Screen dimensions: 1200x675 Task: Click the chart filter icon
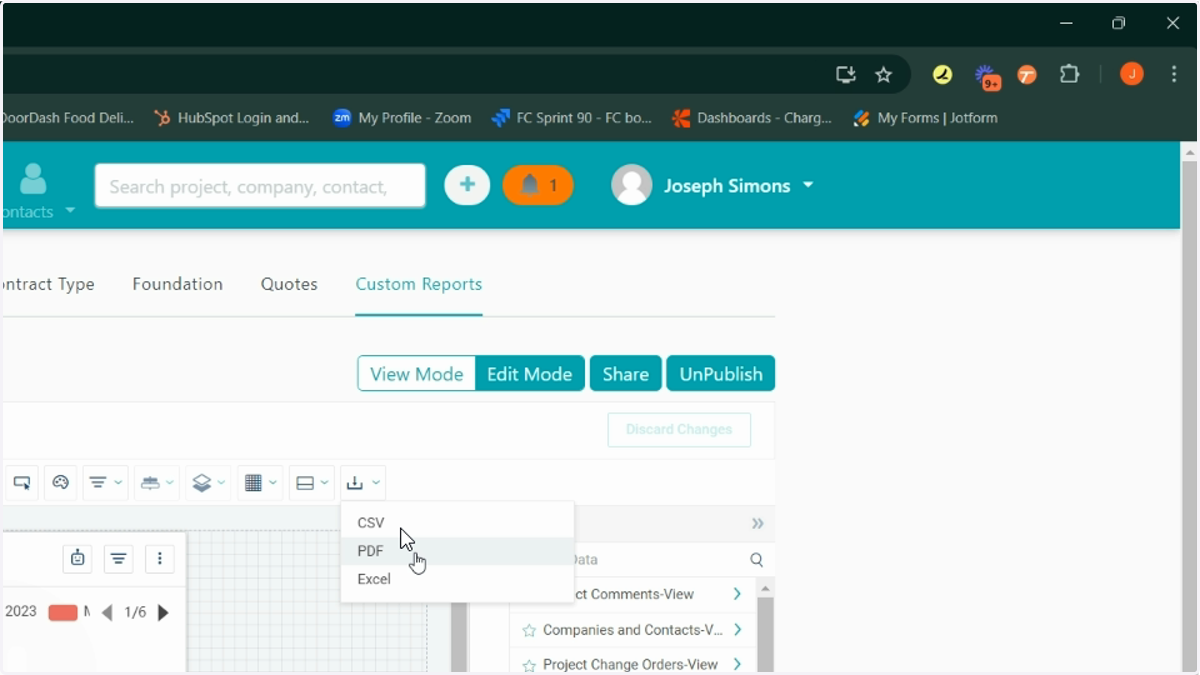(118, 559)
